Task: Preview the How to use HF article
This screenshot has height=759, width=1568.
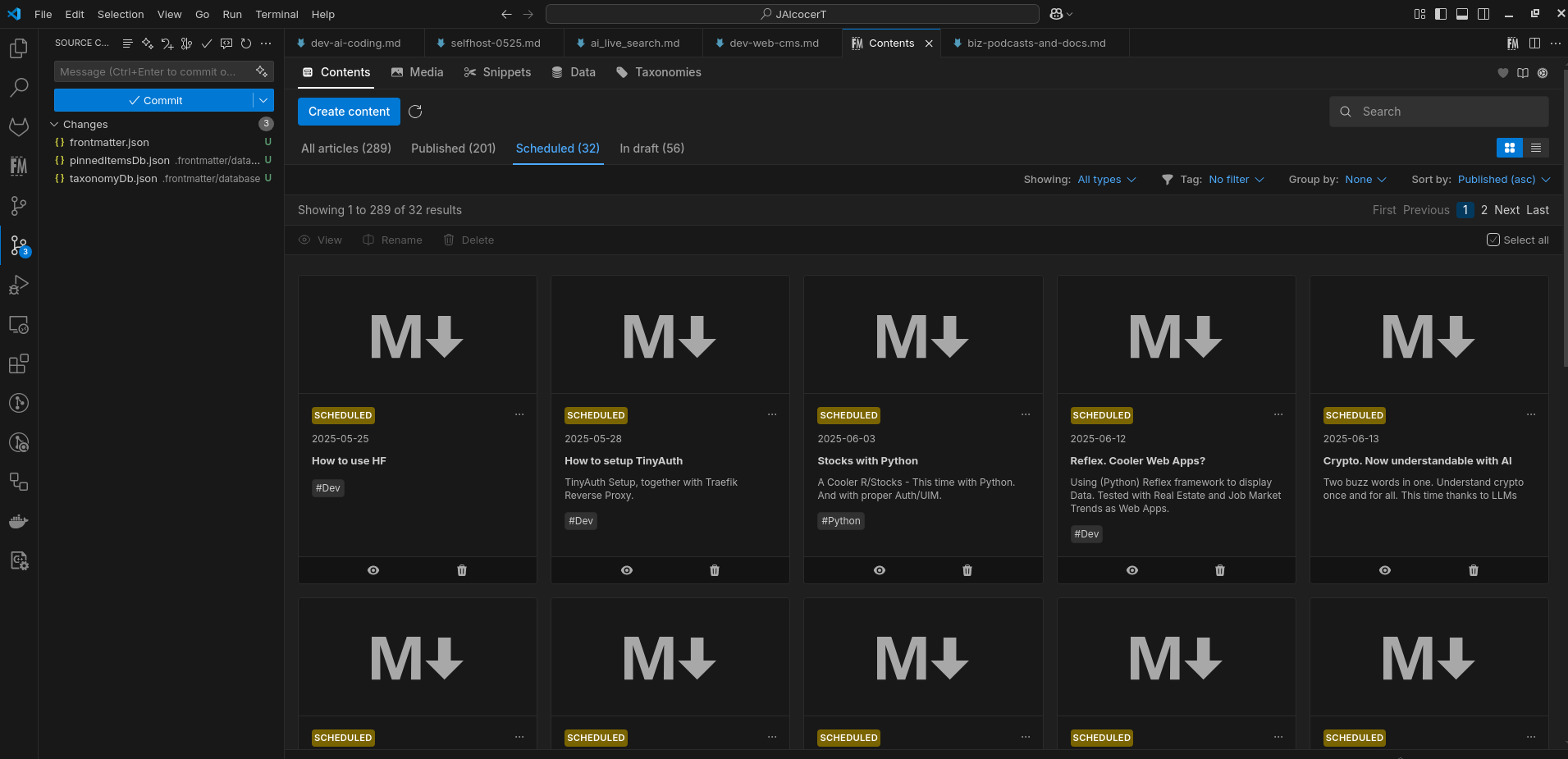Action: pyautogui.click(x=373, y=570)
